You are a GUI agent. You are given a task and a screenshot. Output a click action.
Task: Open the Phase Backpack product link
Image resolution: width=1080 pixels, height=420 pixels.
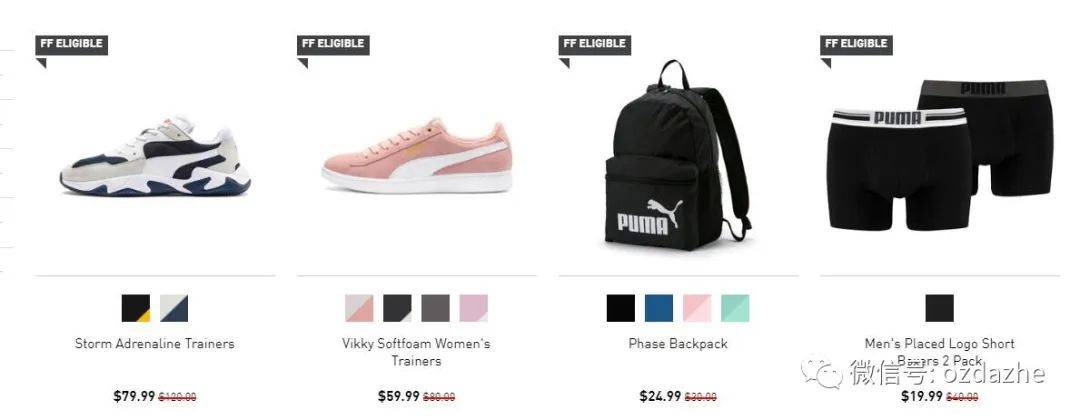(x=678, y=344)
